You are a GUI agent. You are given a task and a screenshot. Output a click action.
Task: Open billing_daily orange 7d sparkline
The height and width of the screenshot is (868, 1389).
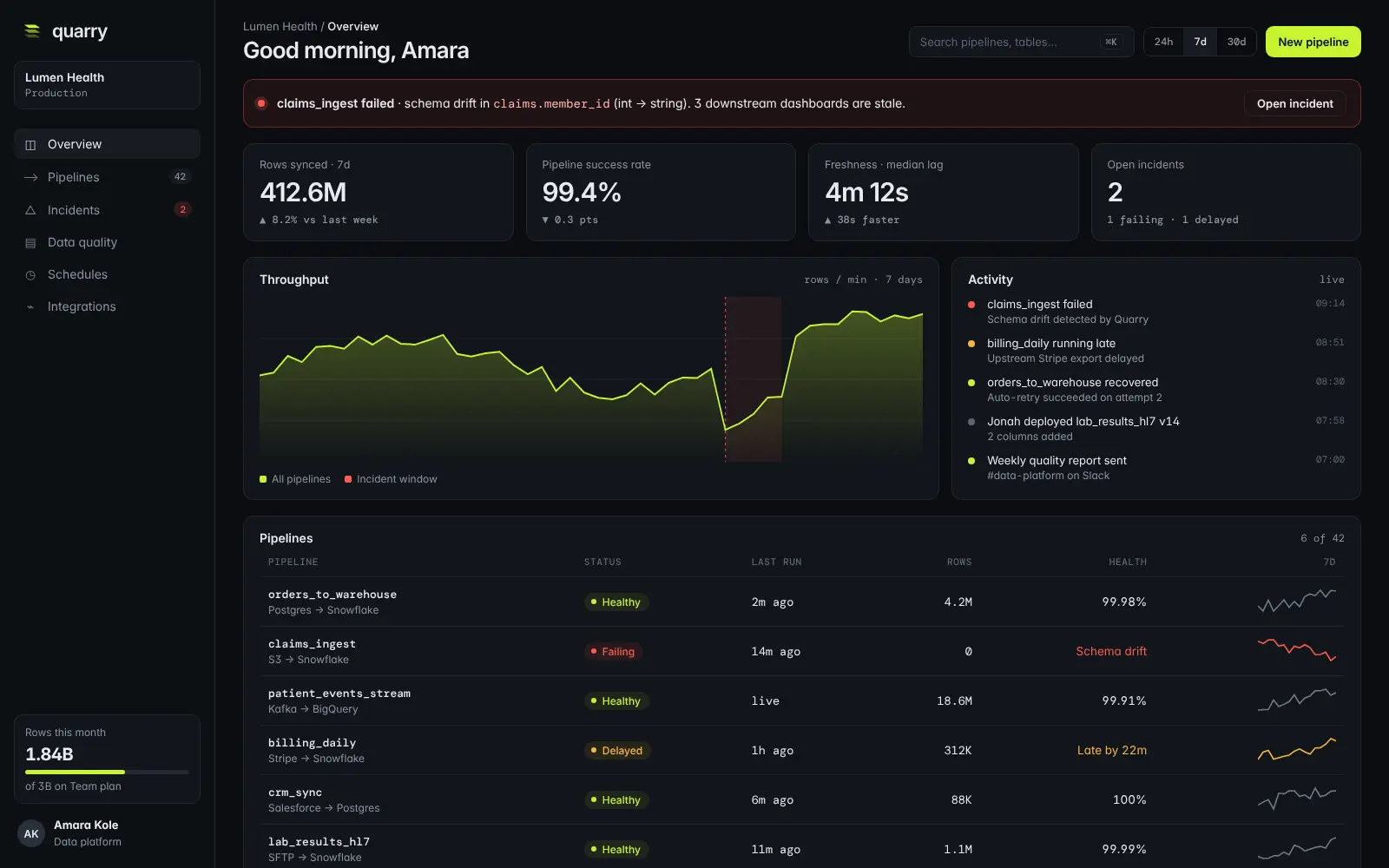tap(1297, 749)
